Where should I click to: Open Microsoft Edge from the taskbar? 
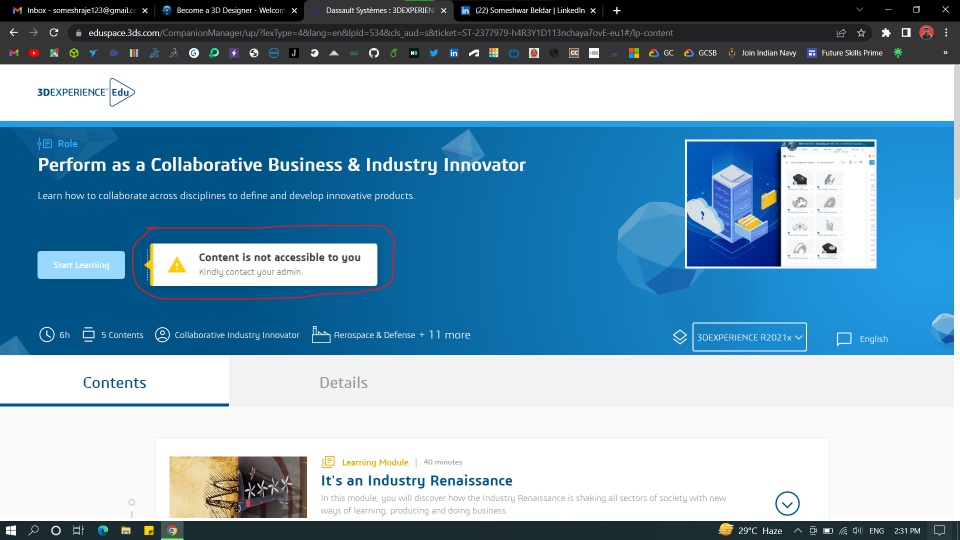(102, 530)
